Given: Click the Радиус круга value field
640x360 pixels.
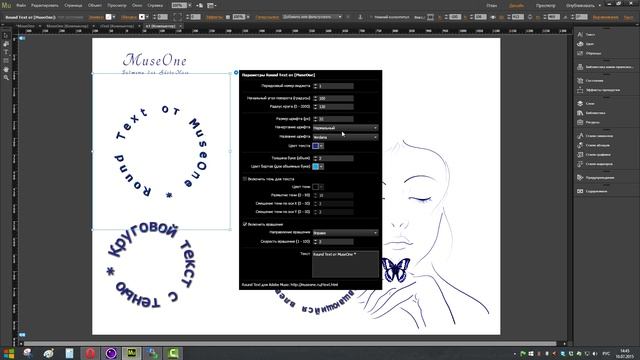Looking at the screenshot, I should pos(336,107).
